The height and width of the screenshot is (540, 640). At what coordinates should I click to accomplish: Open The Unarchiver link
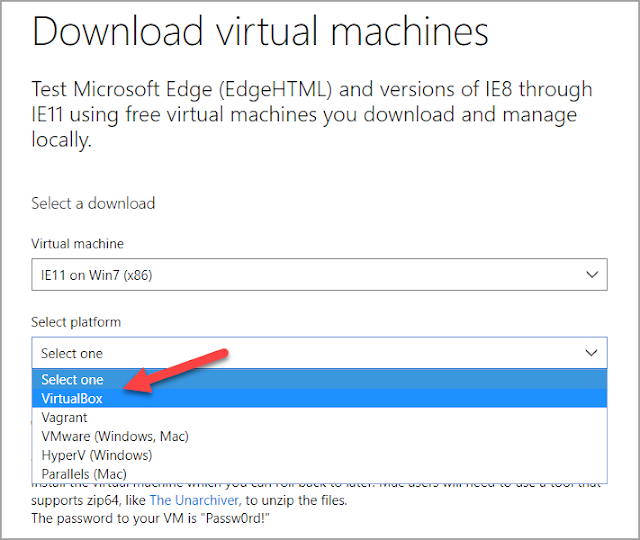pyautogui.click(x=196, y=500)
